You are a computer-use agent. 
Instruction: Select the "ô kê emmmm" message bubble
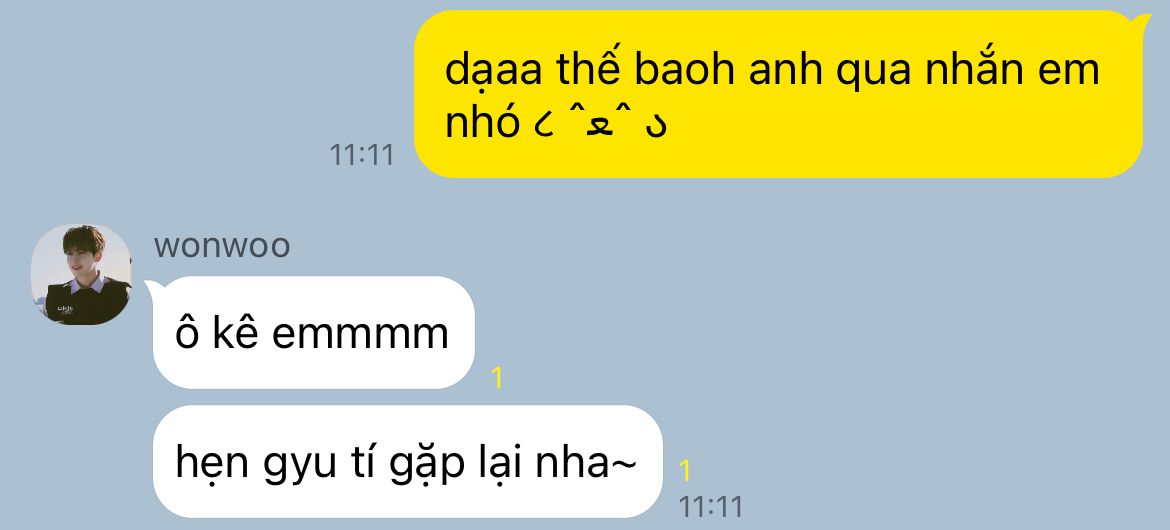pyautogui.click(x=313, y=332)
